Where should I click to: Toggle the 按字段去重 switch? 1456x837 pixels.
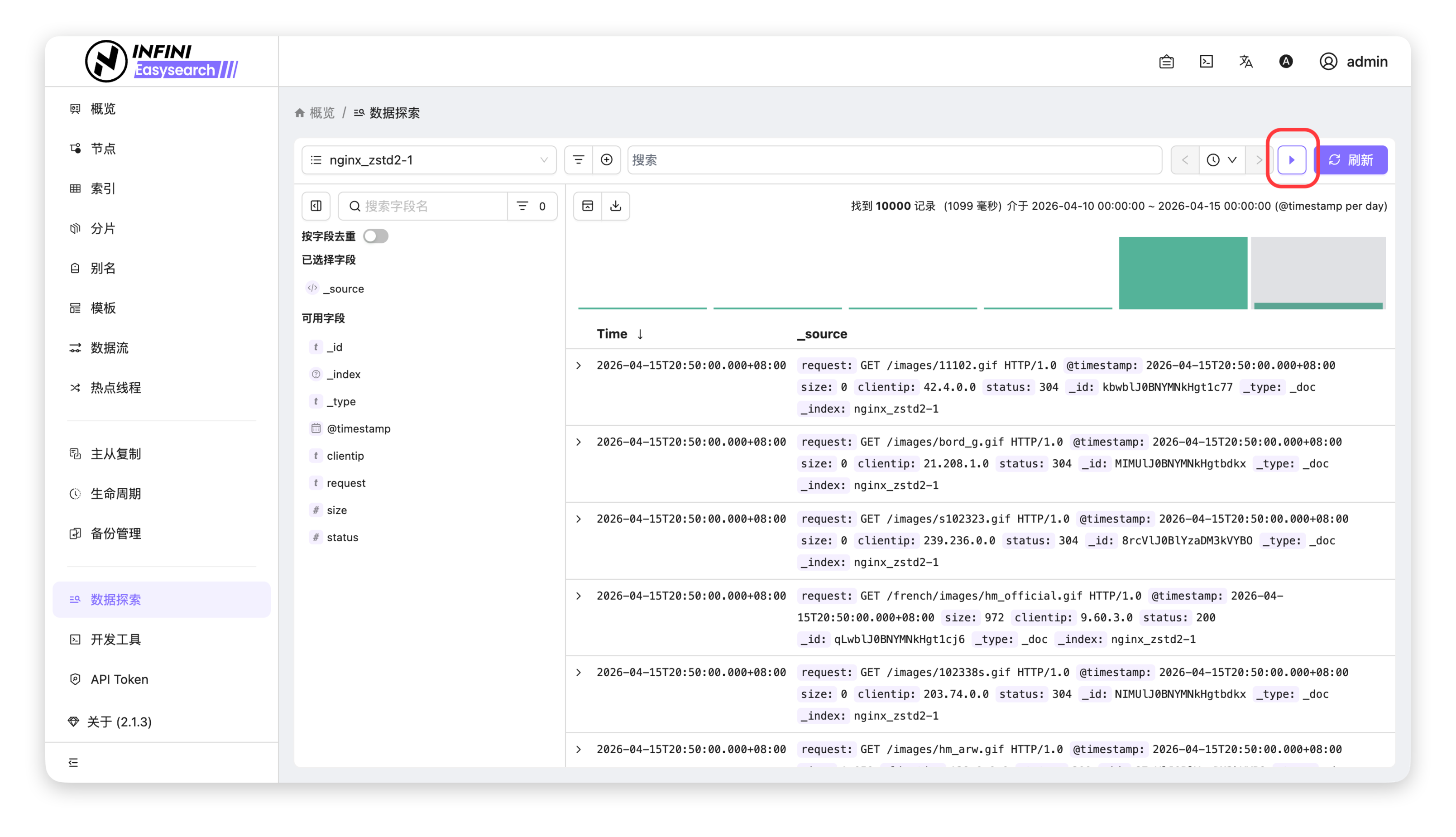(376, 236)
